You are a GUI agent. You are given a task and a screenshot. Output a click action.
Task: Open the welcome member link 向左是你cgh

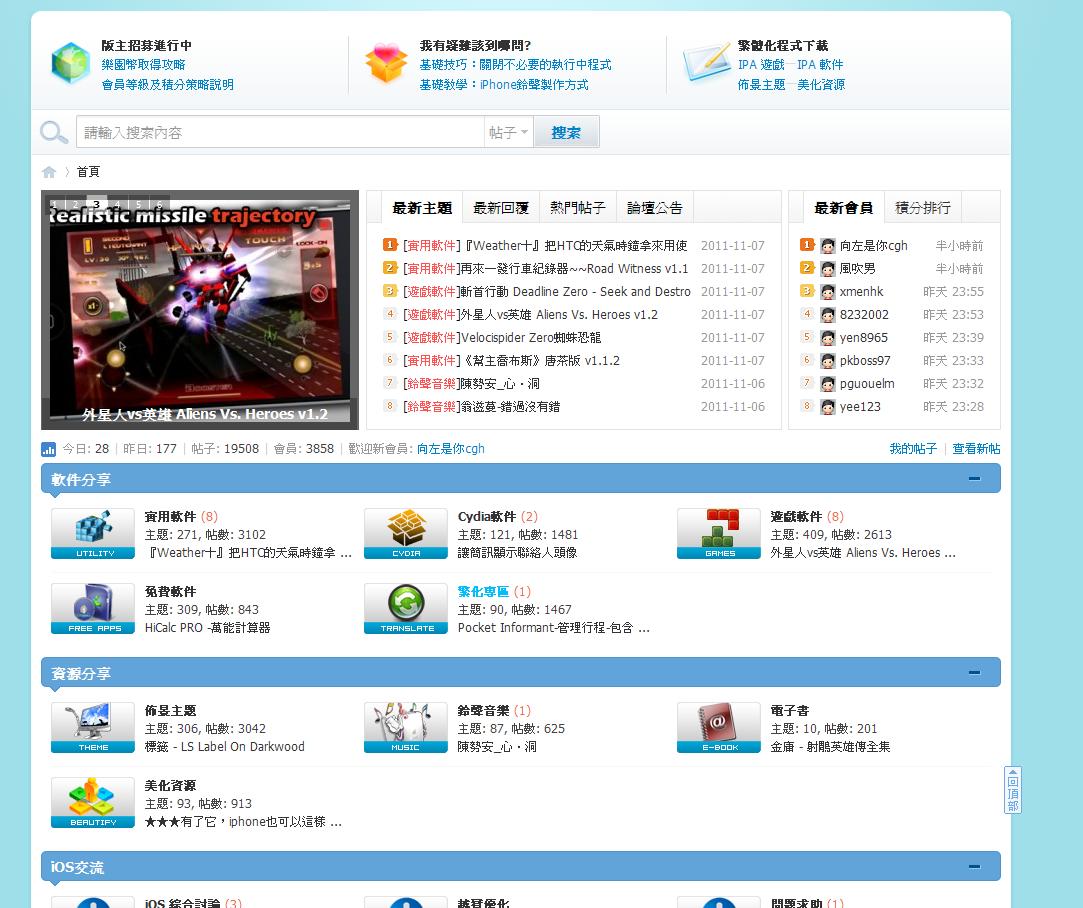pyautogui.click(x=450, y=449)
